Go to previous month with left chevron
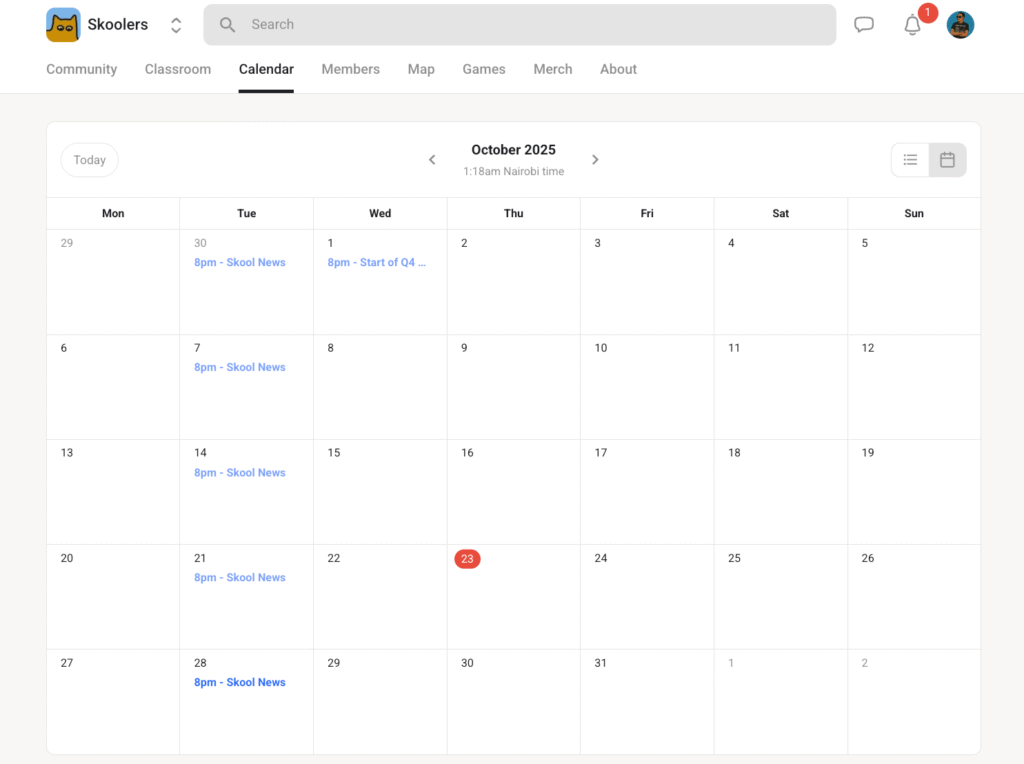 click(432, 159)
